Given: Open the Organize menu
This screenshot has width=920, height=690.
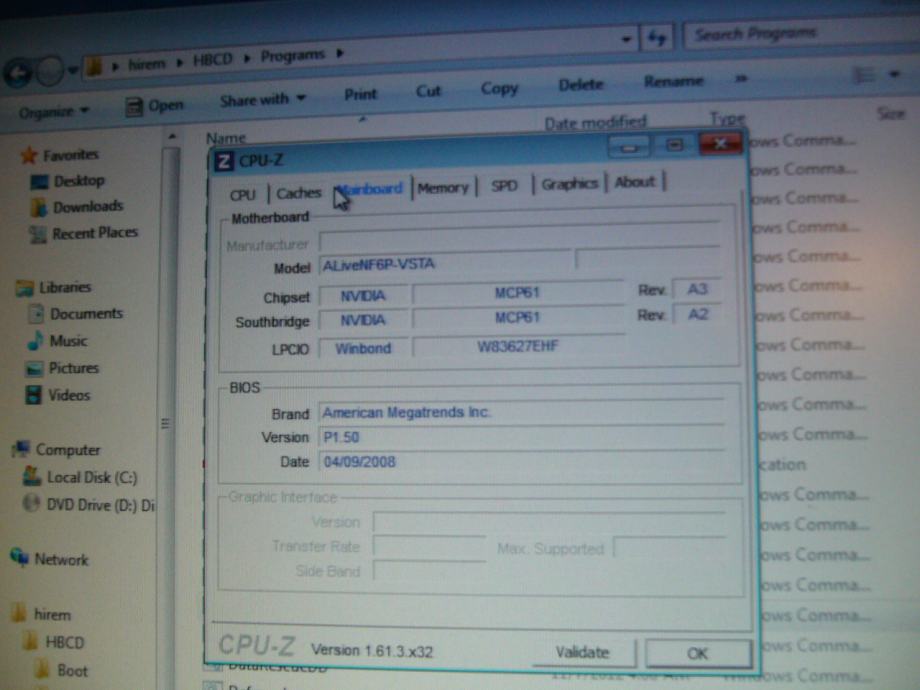Looking at the screenshot, I should [53, 111].
